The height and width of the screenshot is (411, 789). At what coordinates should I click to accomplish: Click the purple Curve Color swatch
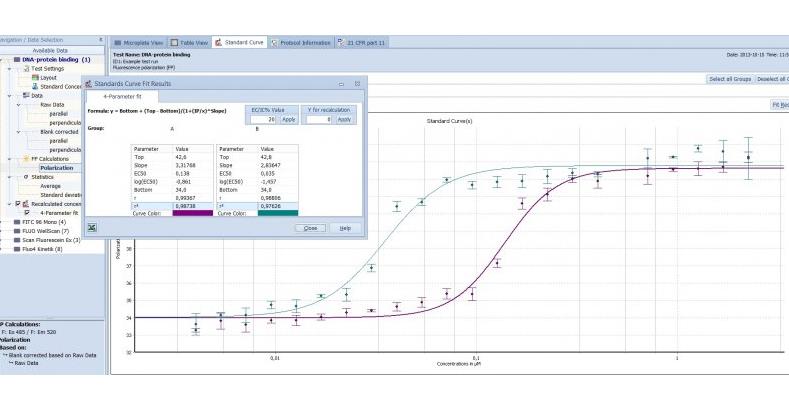[192, 212]
